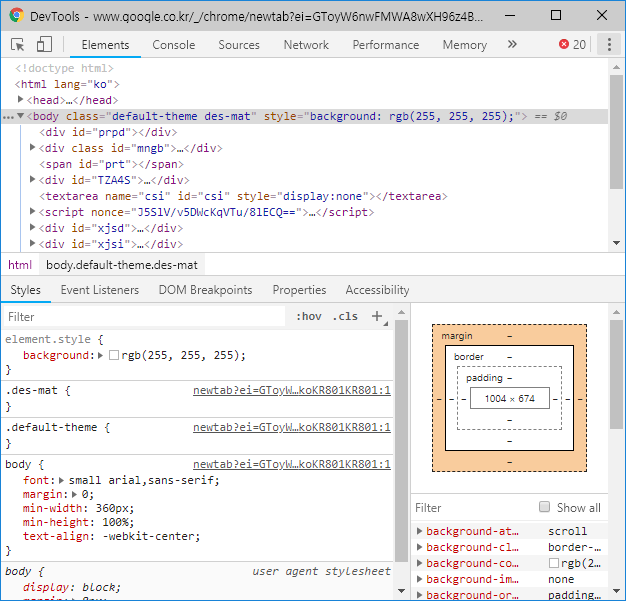Screen dimensions: 626x601
Task: Expand computed background-image property
Action: pyautogui.click(x=419, y=579)
